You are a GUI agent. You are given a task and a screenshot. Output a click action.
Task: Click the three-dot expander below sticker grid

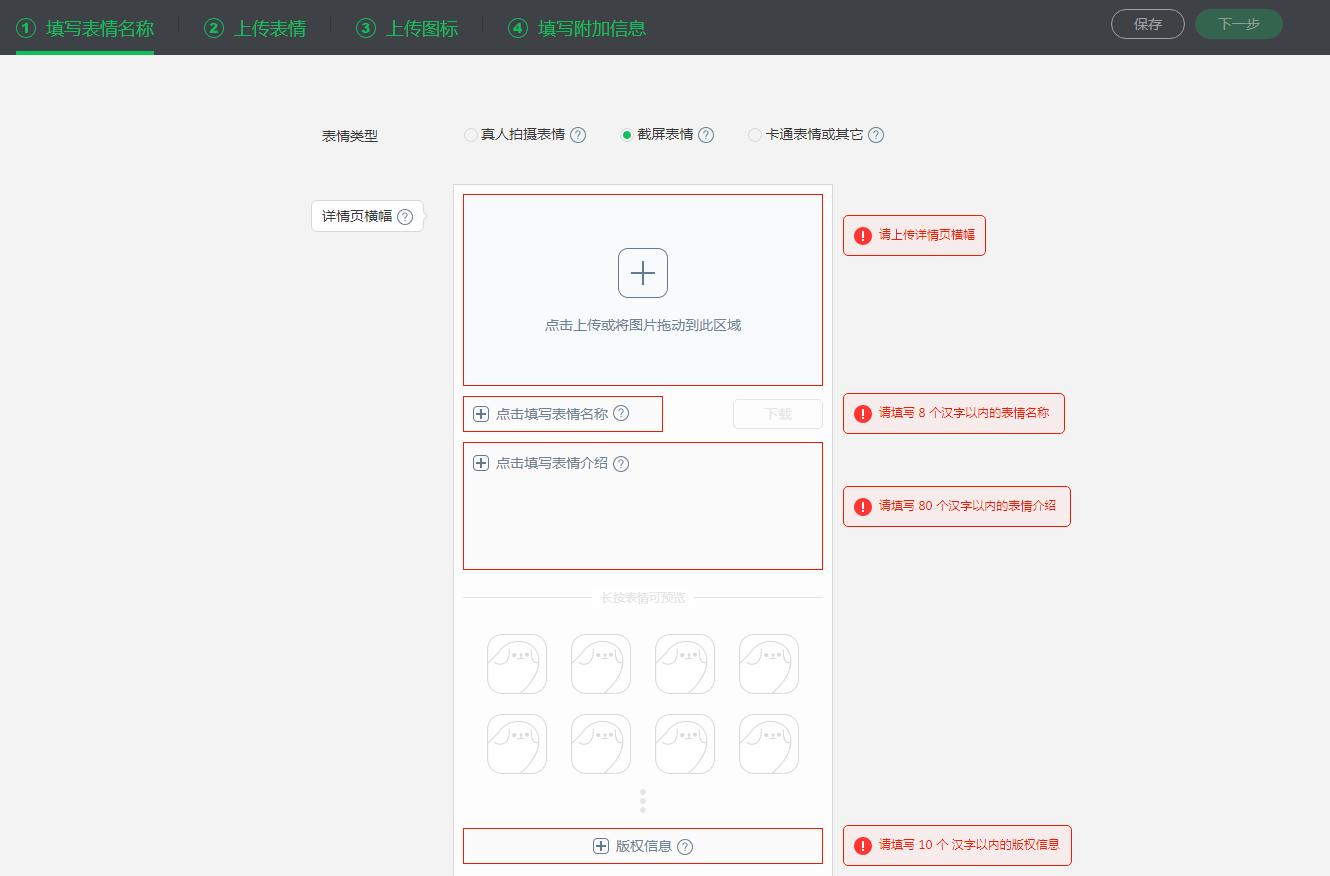coord(643,800)
